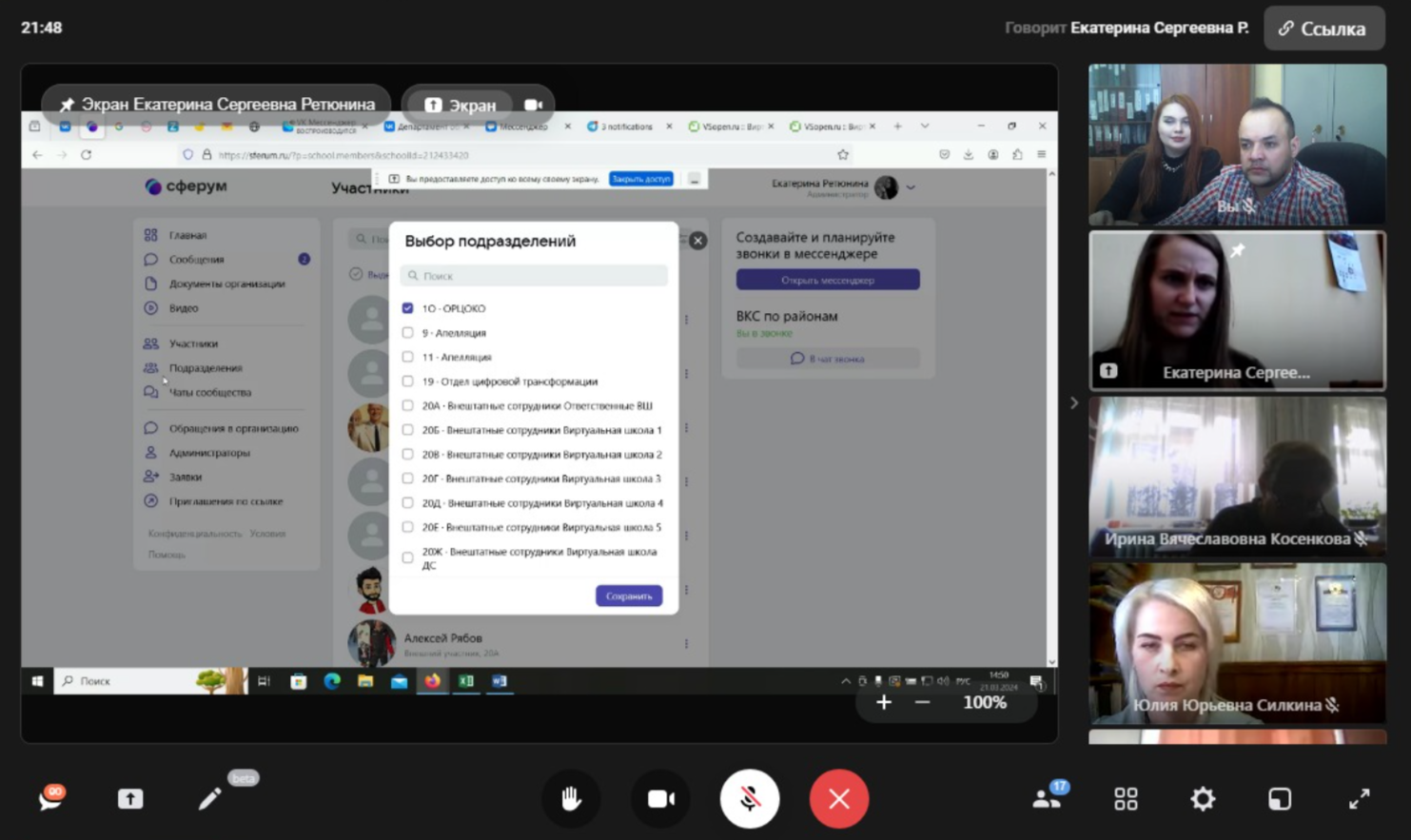Unmute the microphone

pyautogui.click(x=750, y=799)
